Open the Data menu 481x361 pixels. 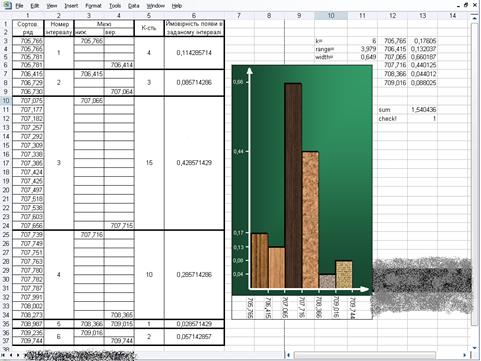[x=134, y=6]
